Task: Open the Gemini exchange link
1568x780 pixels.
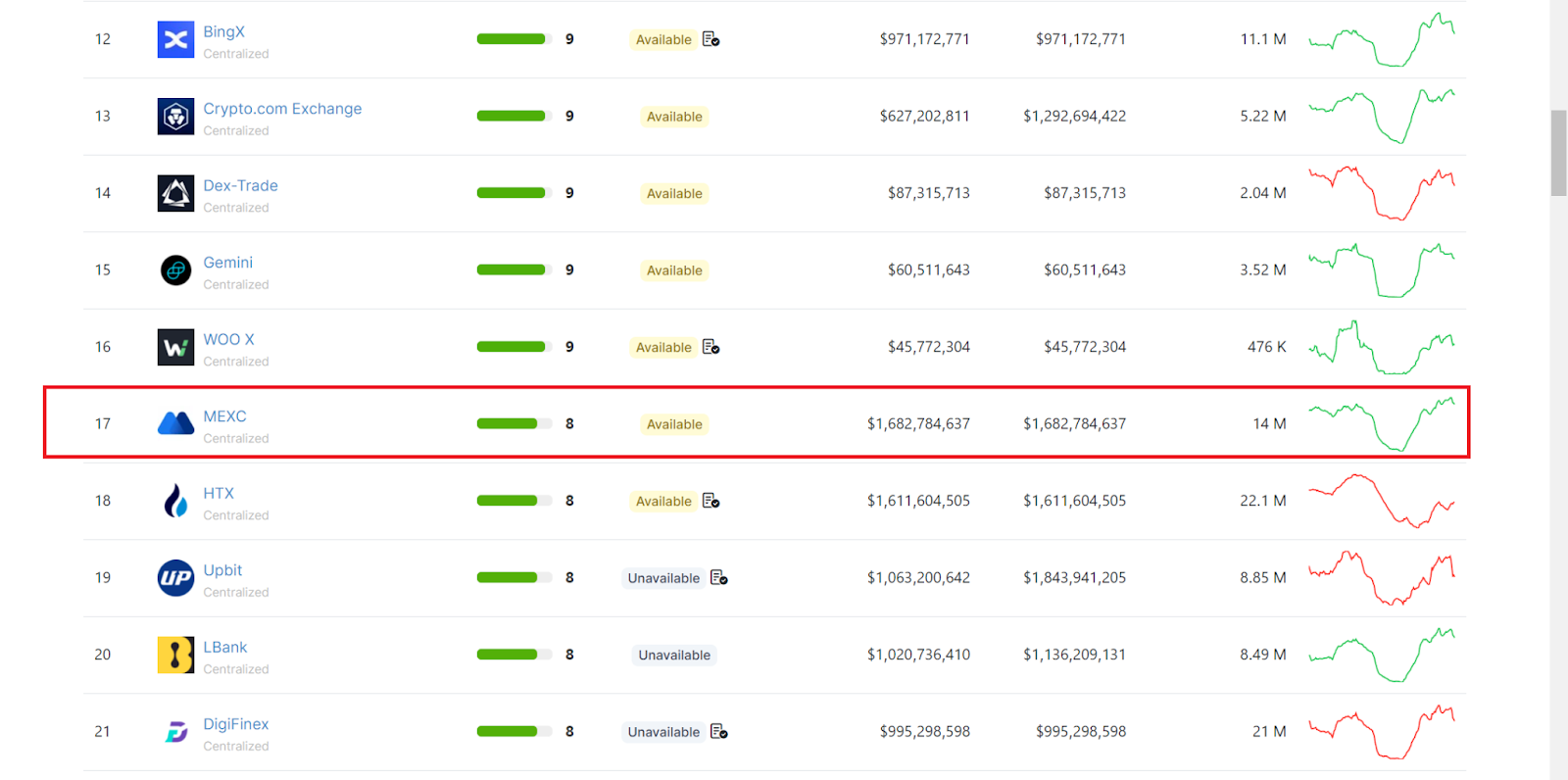Action: coord(227,263)
